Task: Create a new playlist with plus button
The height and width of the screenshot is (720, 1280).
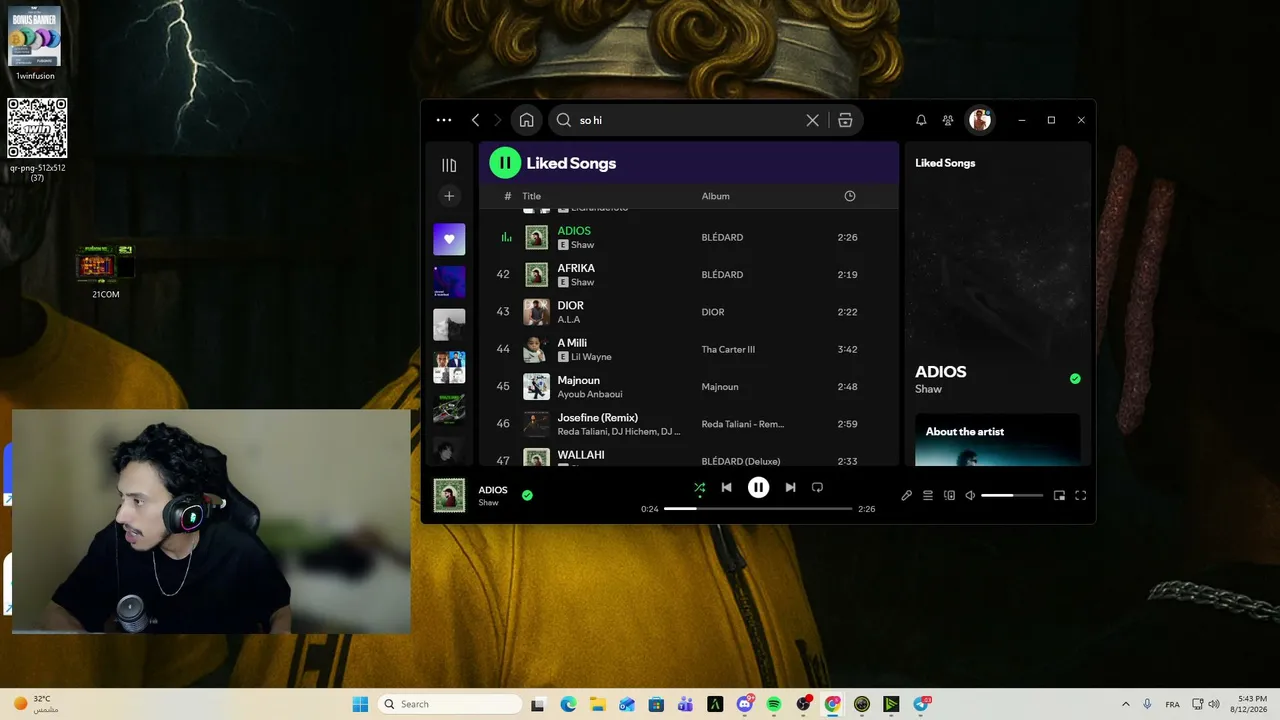Action: point(449,196)
